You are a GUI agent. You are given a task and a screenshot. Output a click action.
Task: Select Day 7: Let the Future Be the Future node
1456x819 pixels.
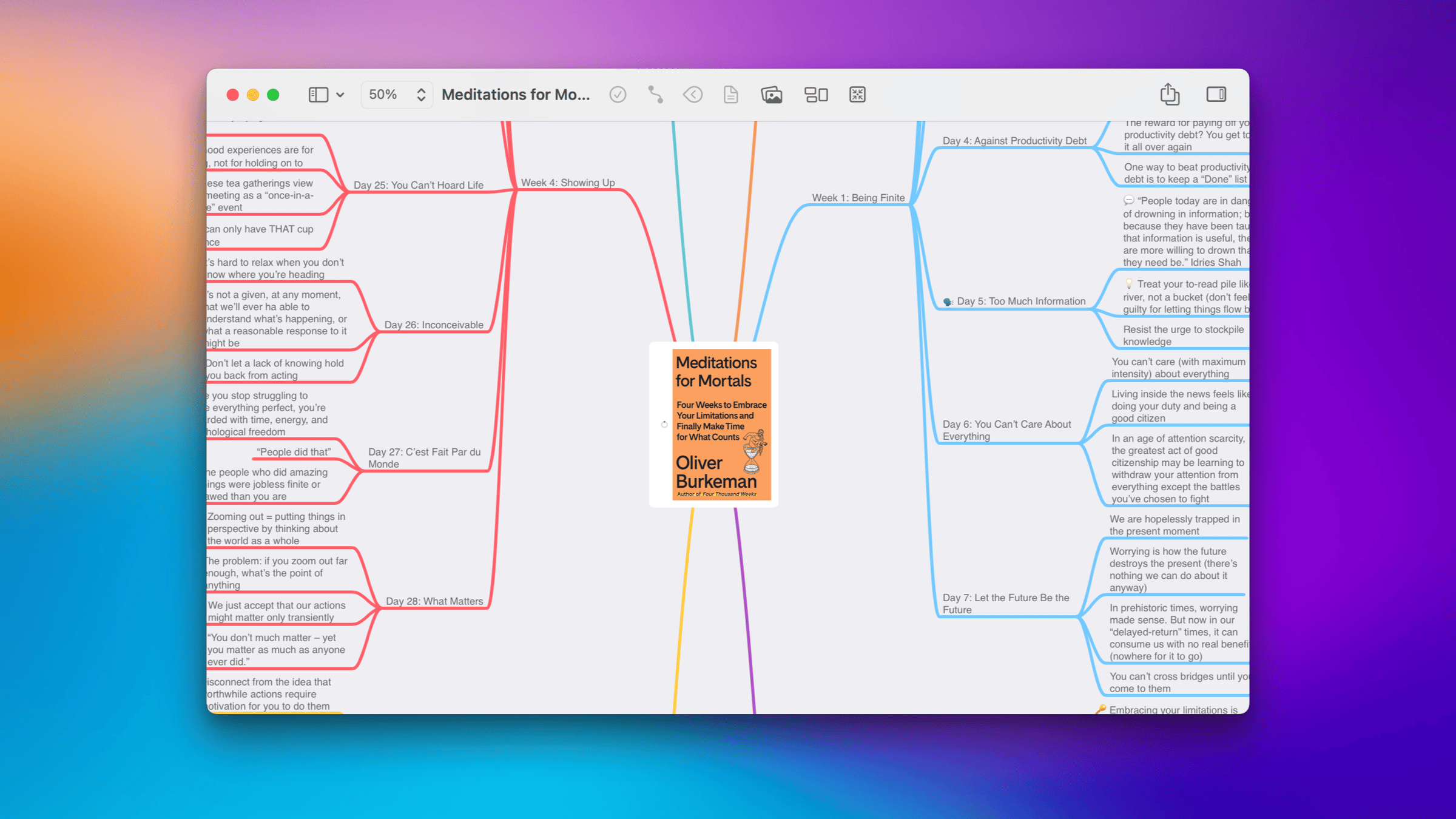coord(1006,604)
